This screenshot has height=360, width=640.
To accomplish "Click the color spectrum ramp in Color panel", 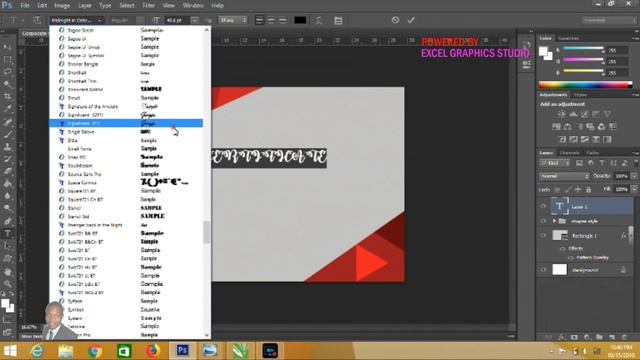I will [585, 85].
